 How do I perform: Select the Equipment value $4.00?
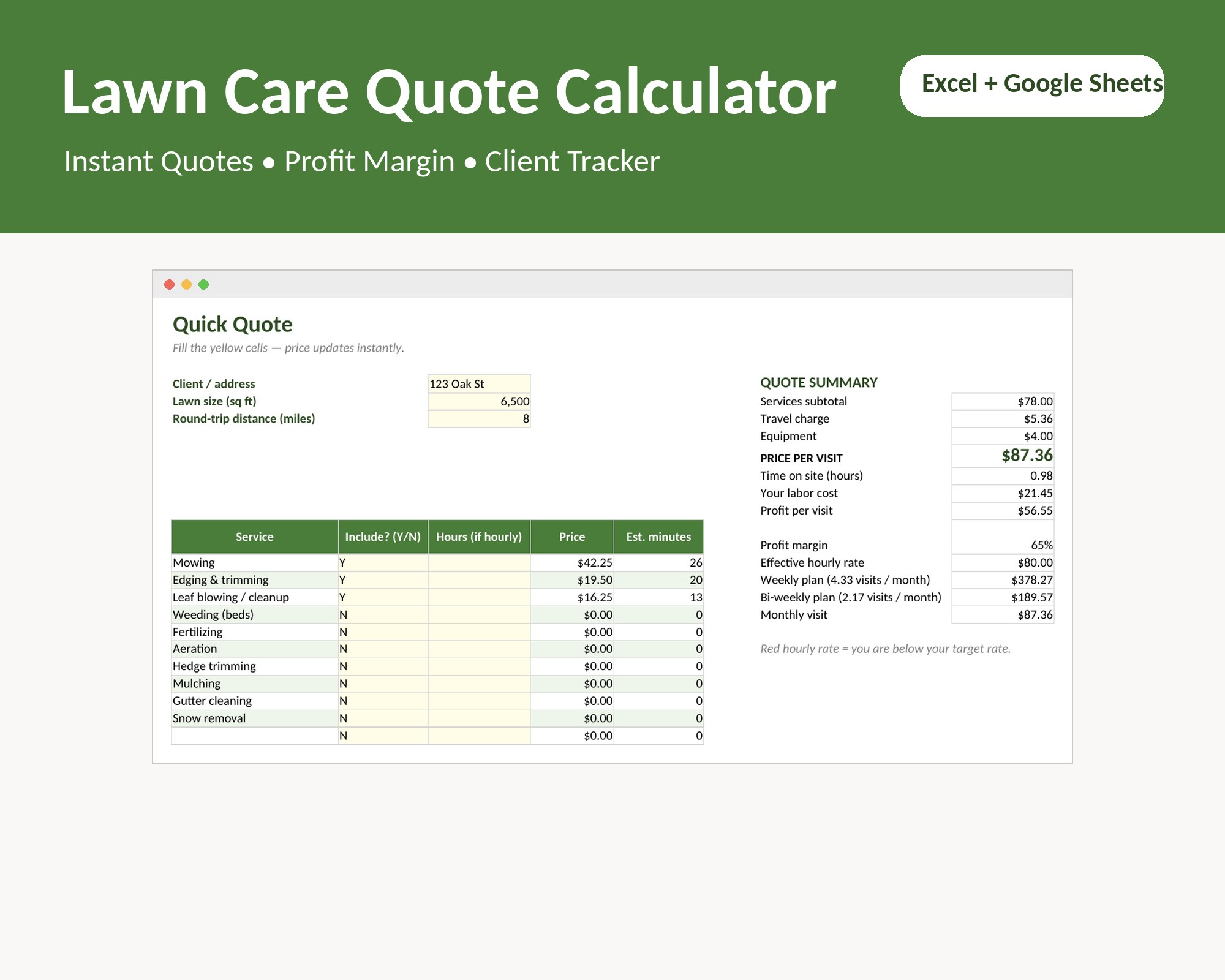pos(1003,436)
